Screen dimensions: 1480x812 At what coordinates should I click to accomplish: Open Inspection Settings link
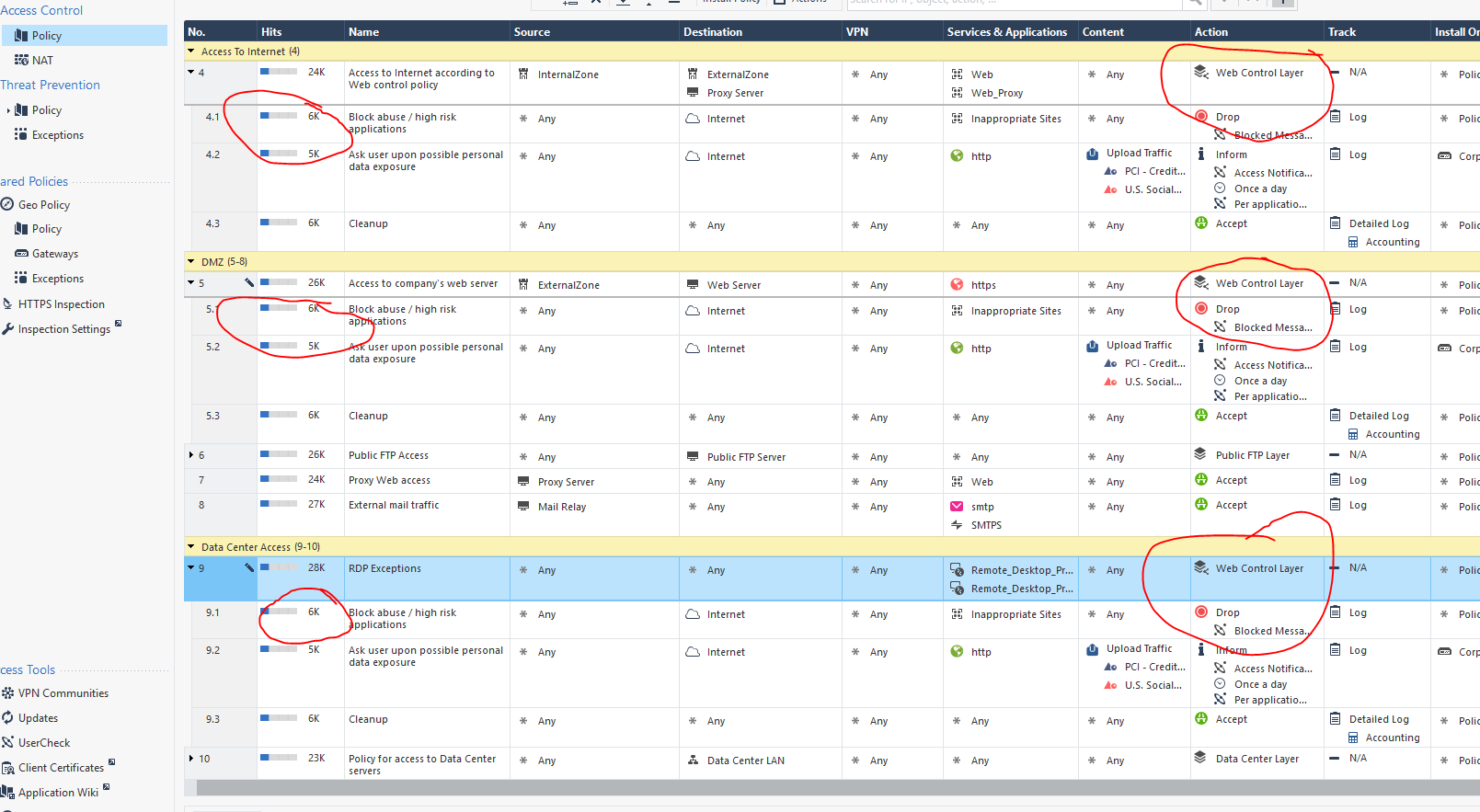click(x=63, y=329)
